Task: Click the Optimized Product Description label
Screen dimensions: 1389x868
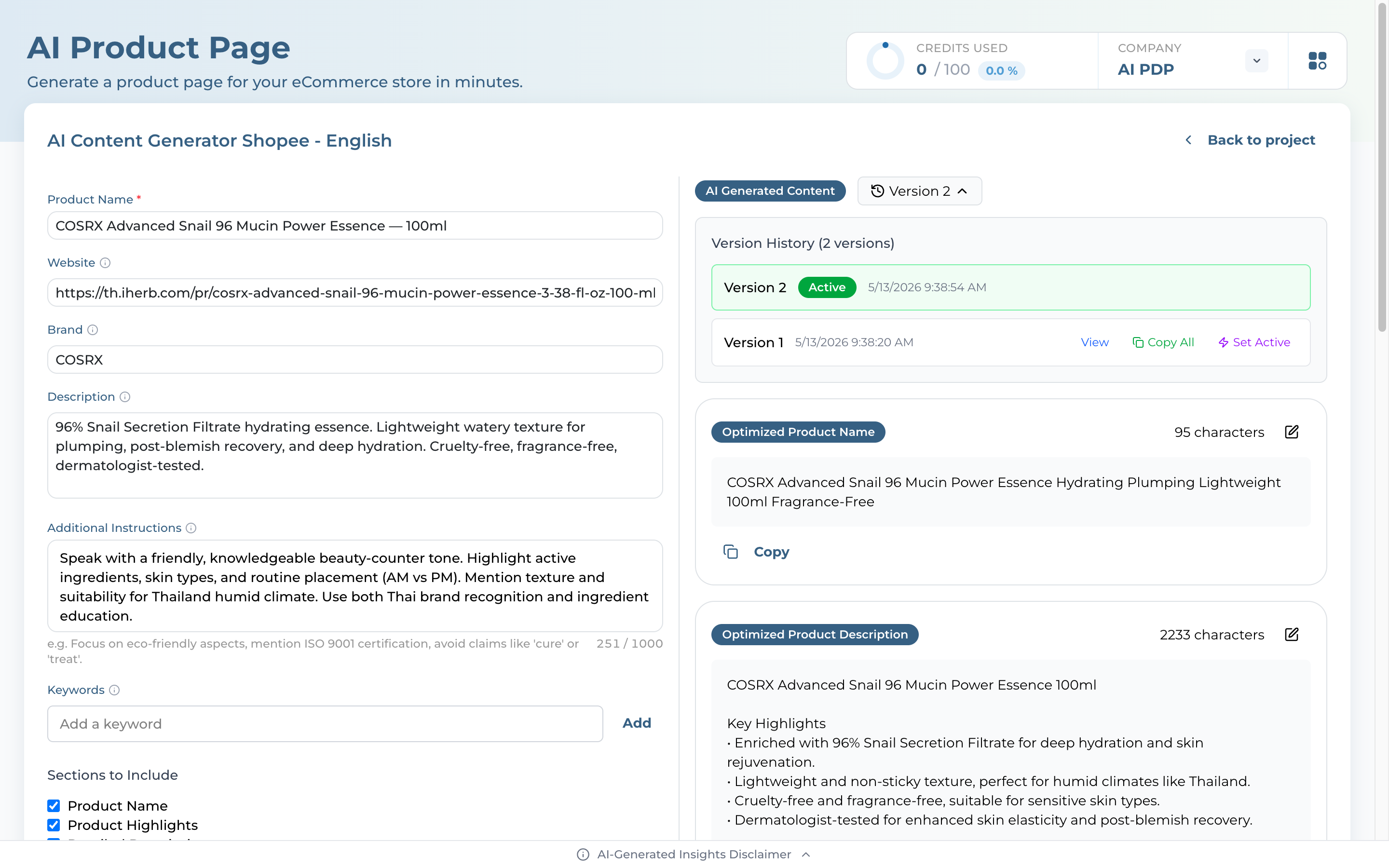Action: coord(815,634)
